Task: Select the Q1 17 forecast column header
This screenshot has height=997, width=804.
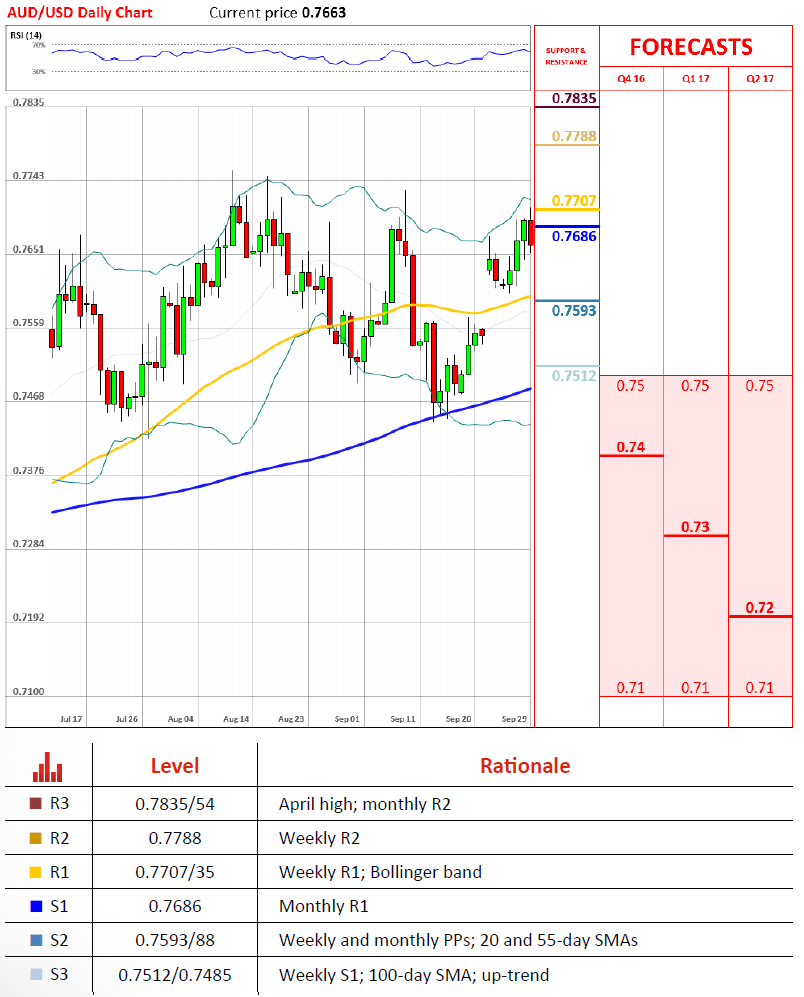Action: coord(695,79)
